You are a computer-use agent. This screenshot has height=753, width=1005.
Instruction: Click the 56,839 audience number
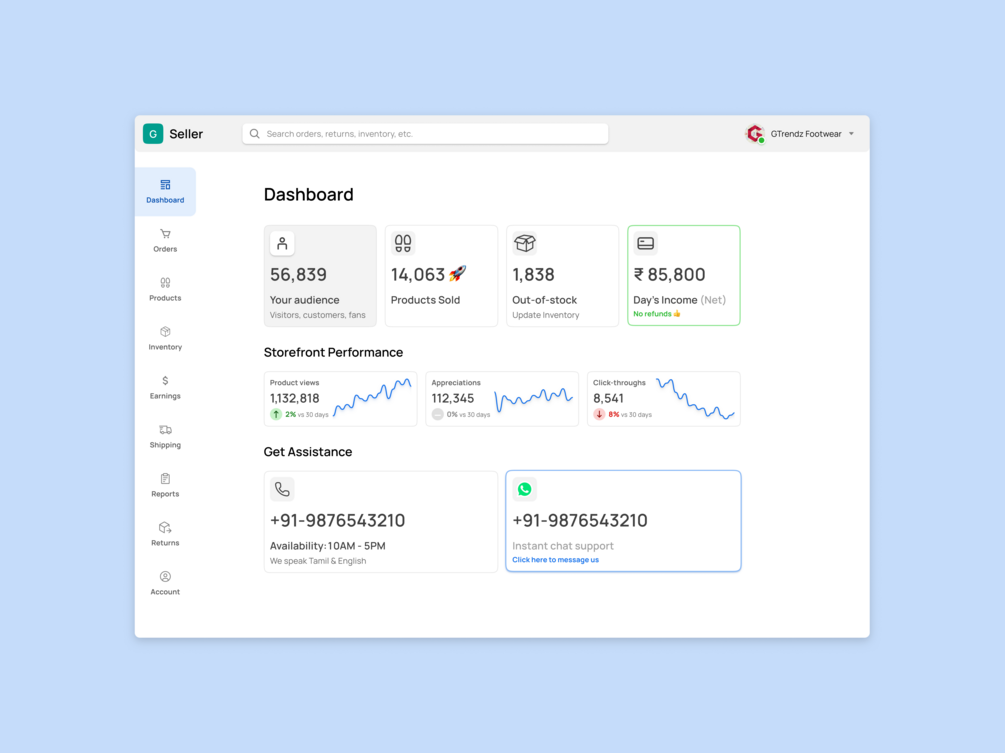coord(298,274)
